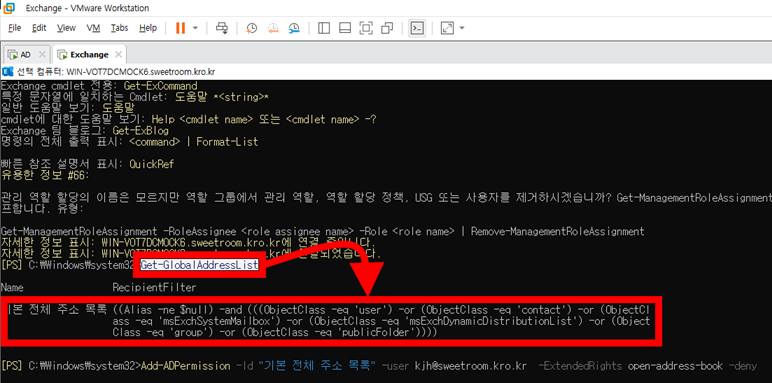Open the Tabs menu
This screenshot has height=383, width=772.
click(119, 28)
